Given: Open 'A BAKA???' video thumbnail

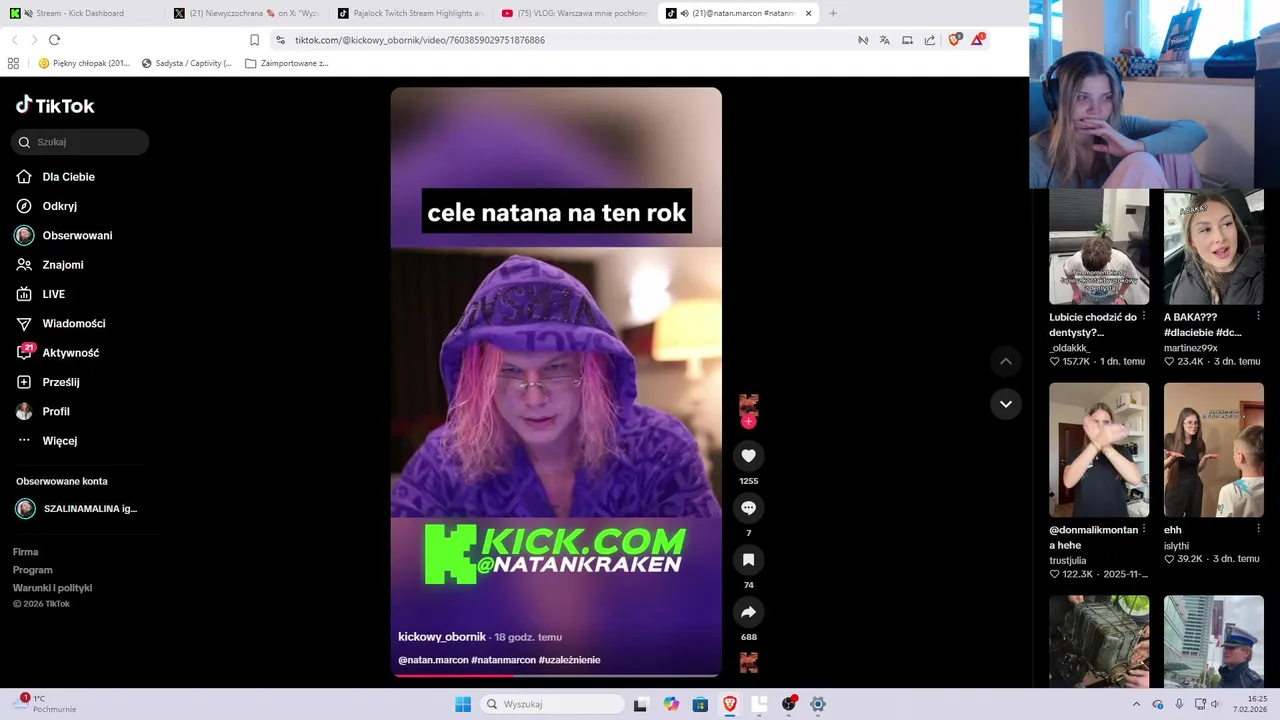Looking at the screenshot, I should [1213, 247].
